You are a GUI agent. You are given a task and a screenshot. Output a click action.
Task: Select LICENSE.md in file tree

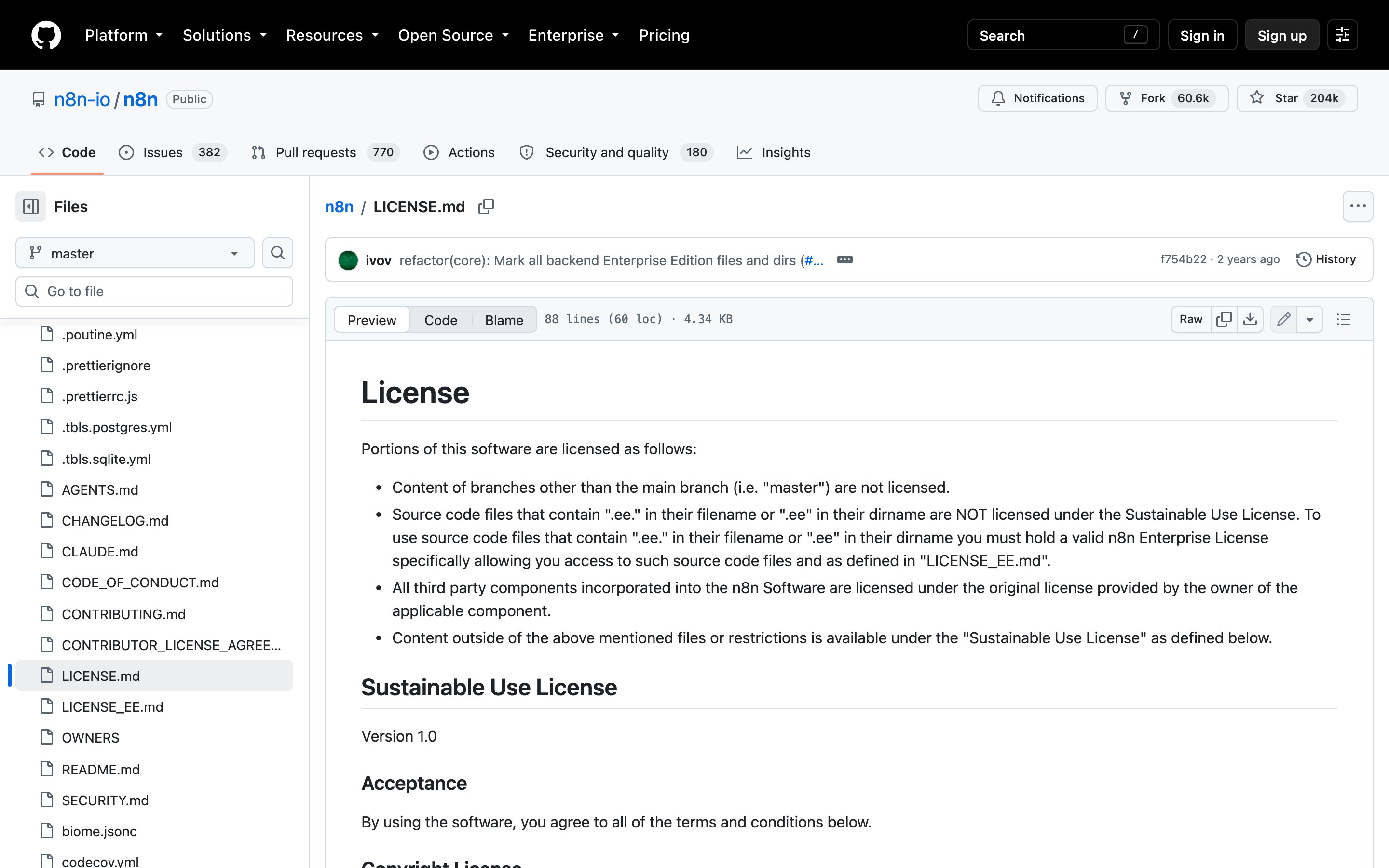click(154, 676)
